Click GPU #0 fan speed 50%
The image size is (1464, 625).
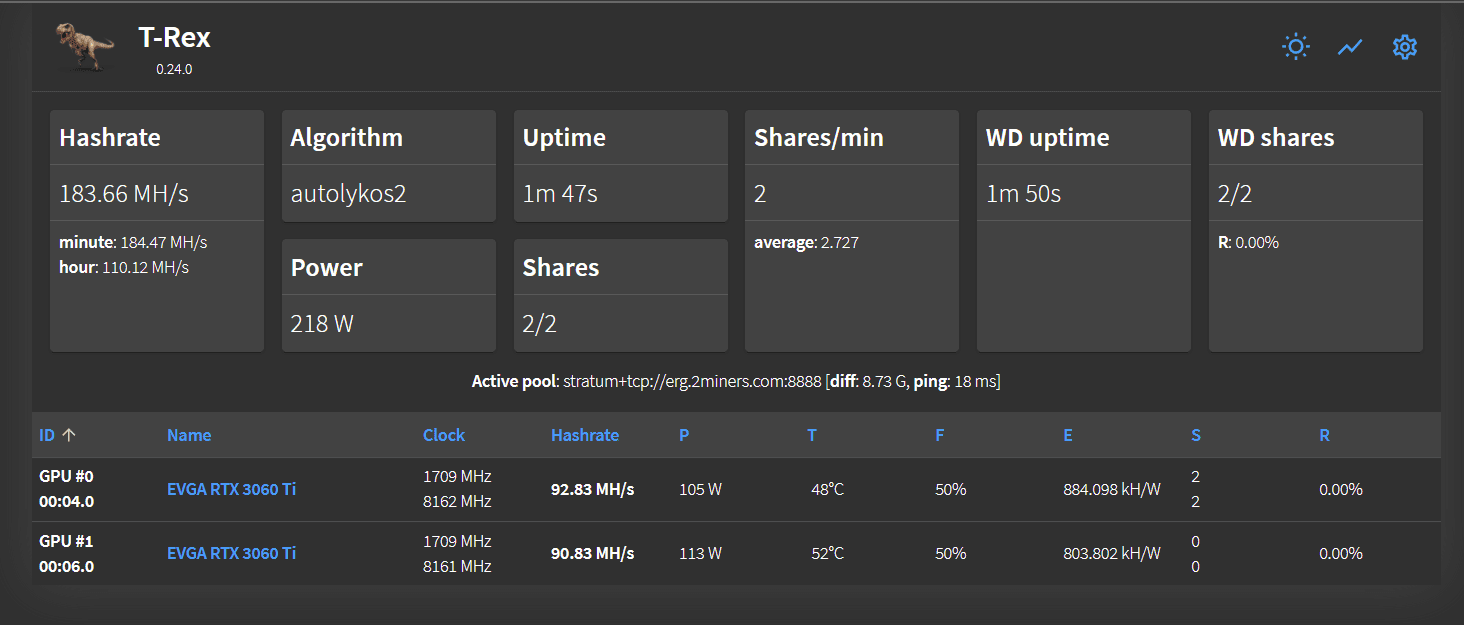951,489
